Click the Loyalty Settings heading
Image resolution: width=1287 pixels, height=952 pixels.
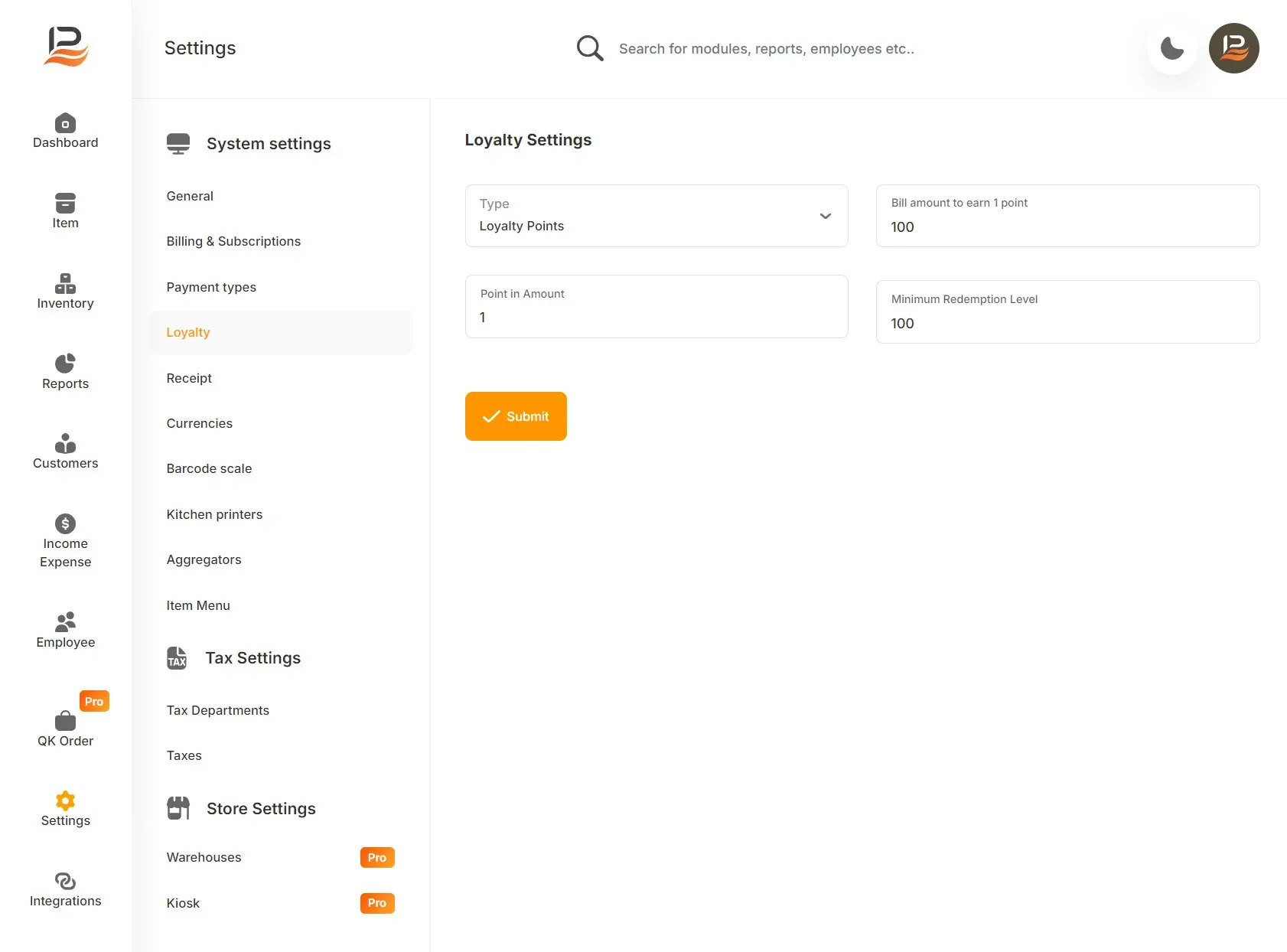[528, 140]
